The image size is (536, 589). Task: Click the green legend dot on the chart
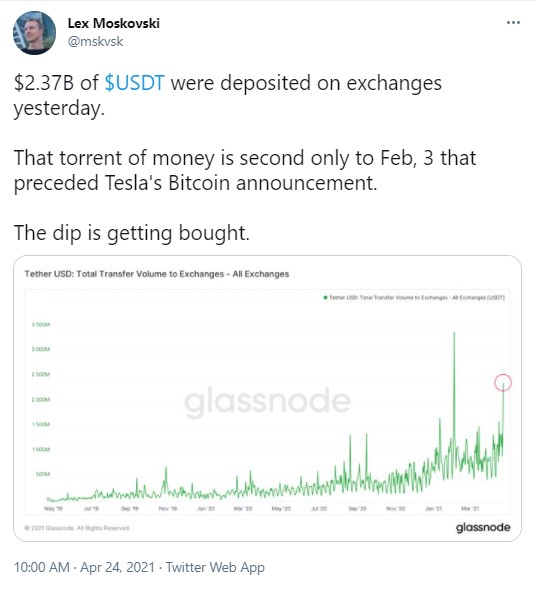click(x=325, y=298)
